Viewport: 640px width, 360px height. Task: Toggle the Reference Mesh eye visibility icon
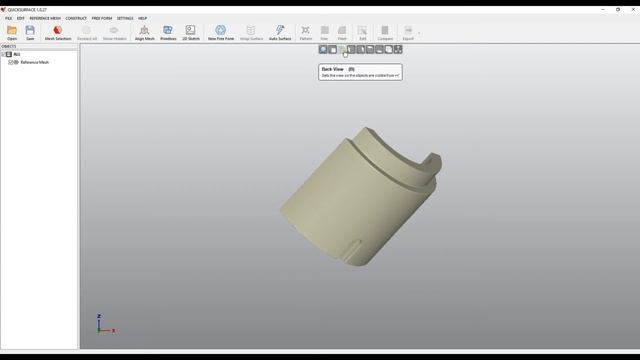[16, 62]
